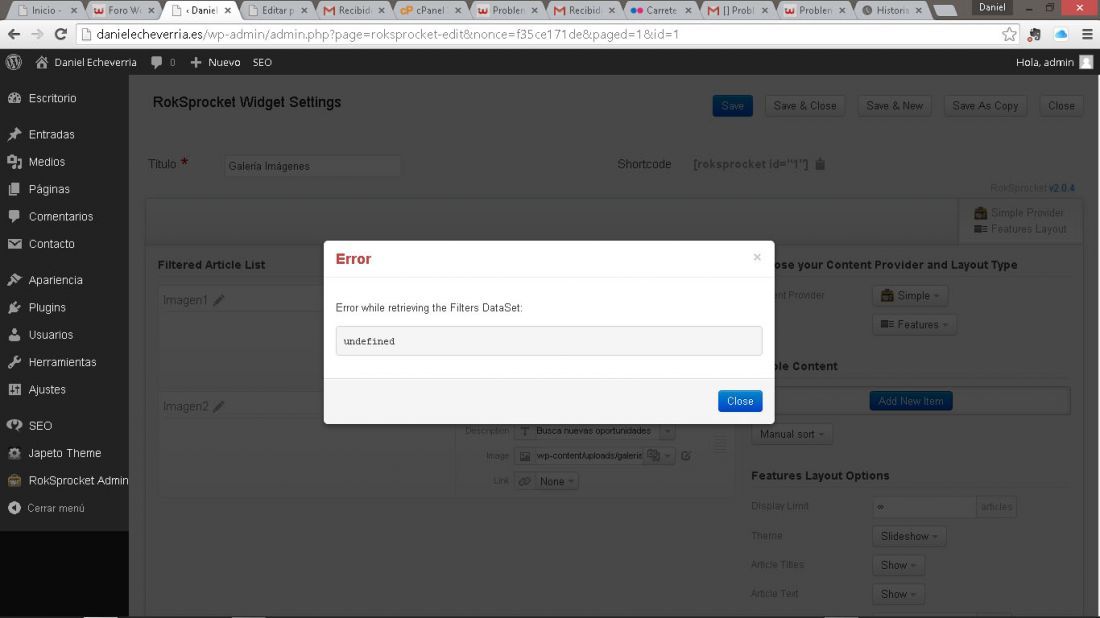Switch to the Histori browser tab
The height and width of the screenshot is (618, 1100).
click(x=892, y=11)
